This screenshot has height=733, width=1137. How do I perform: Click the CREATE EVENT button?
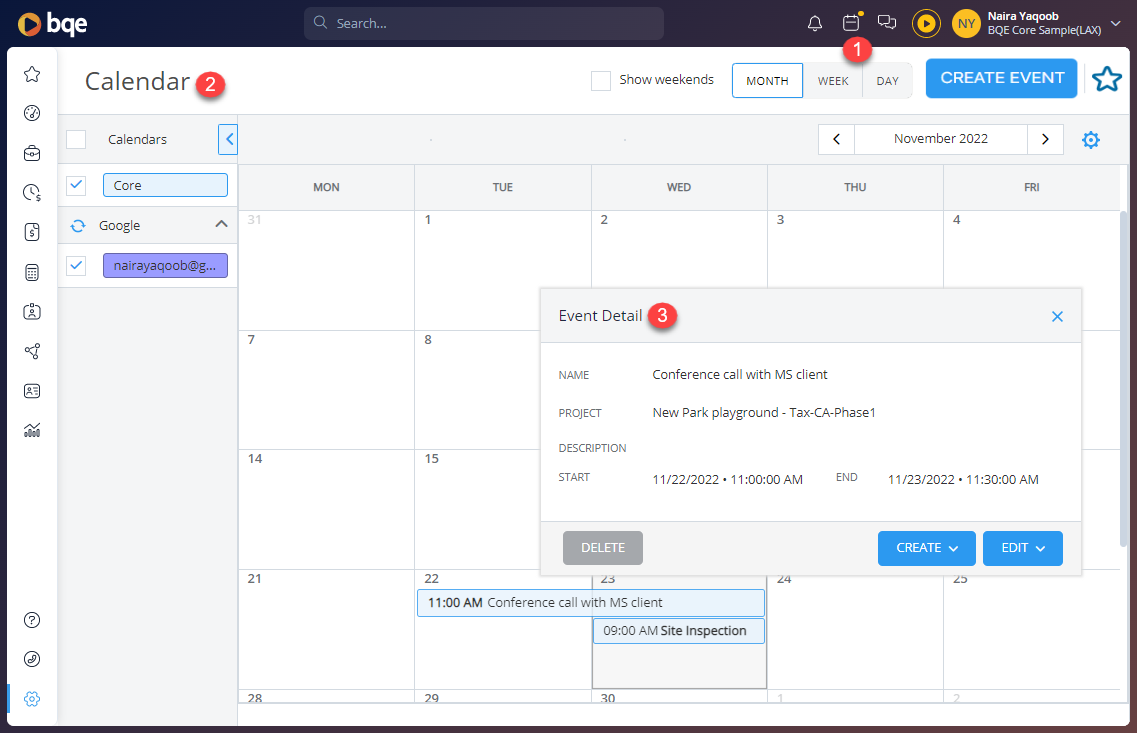tap(1001, 78)
